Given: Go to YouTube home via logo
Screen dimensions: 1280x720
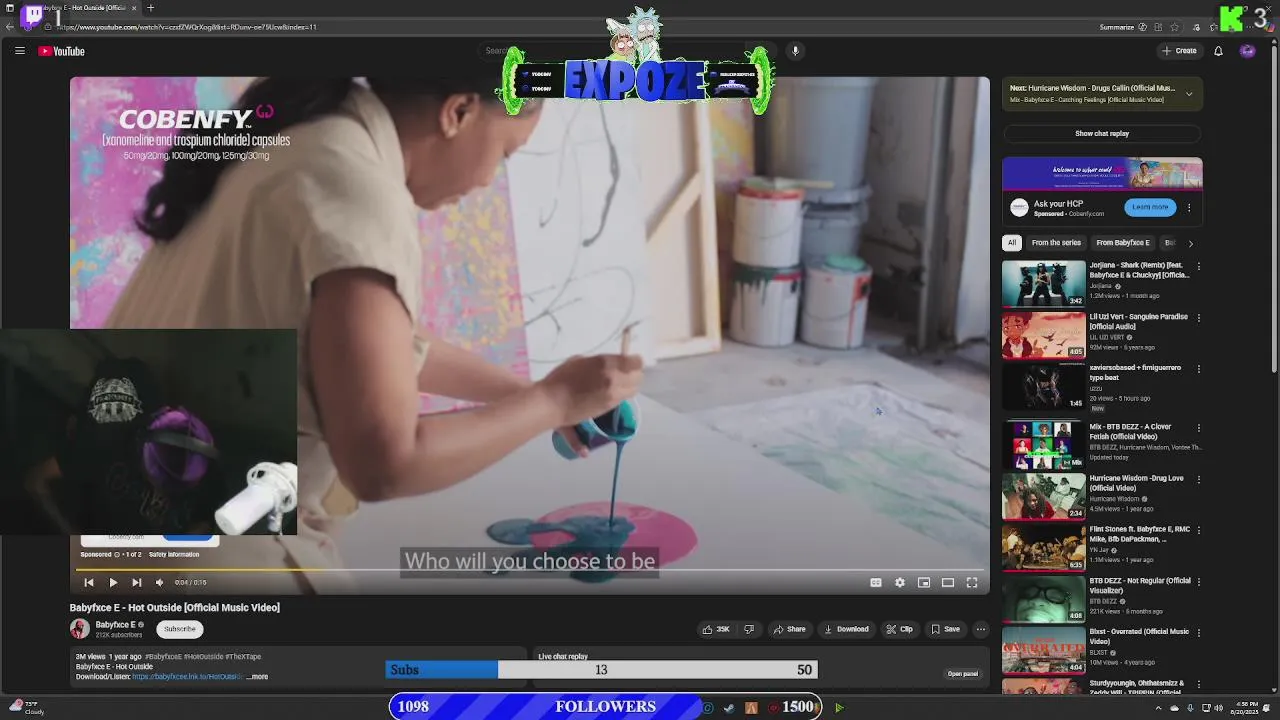Looking at the screenshot, I should pos(61,51).
